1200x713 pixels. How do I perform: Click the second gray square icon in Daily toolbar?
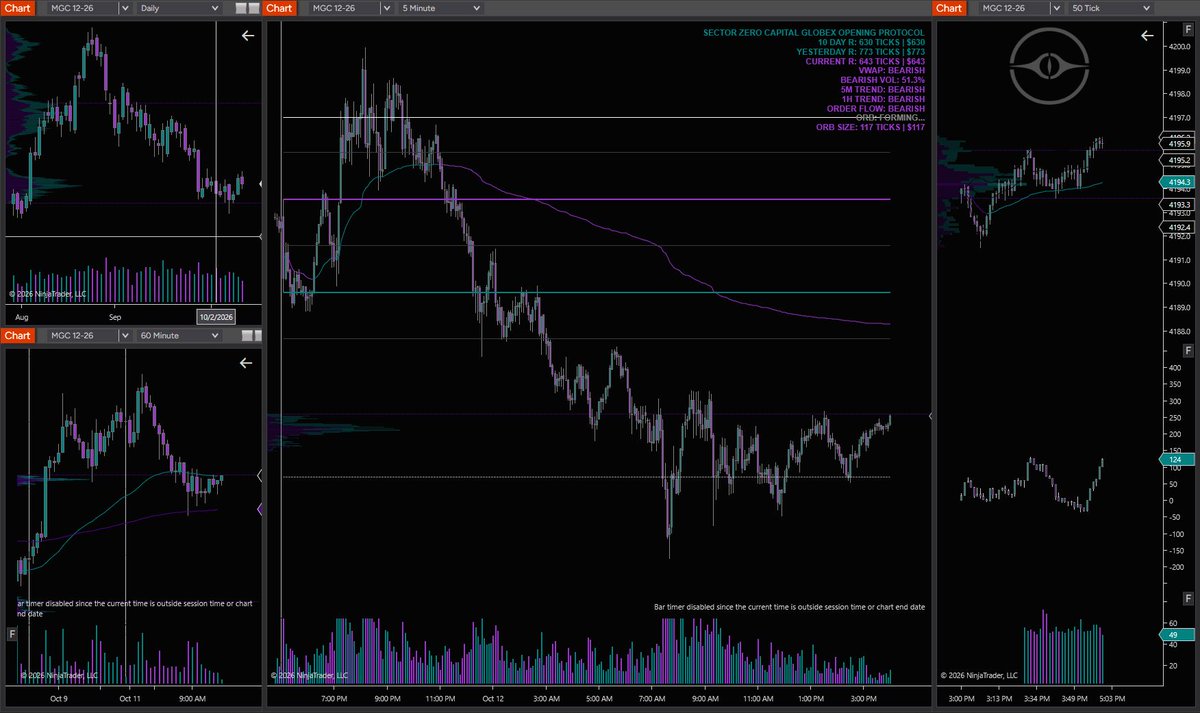pyautogui.click(x=254, y=8)
